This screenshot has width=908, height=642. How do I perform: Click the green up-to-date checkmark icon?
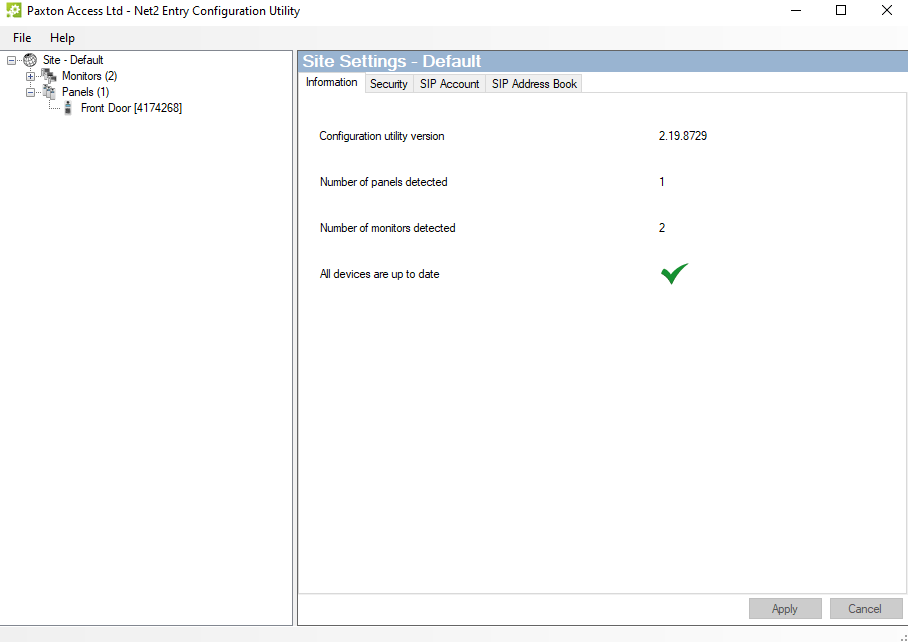point(674,273)
